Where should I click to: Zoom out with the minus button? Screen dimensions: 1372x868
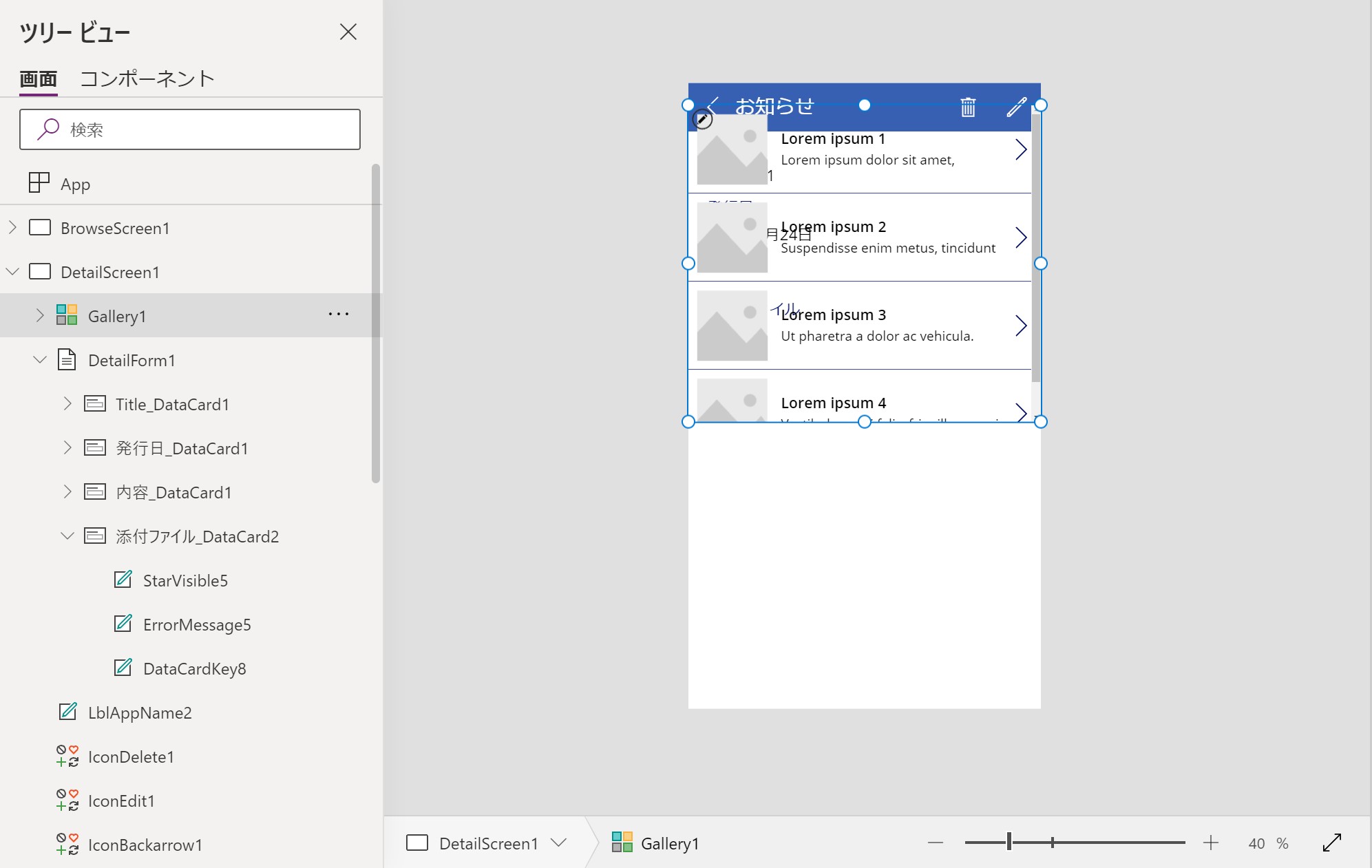pyautogui.click(x=935, y=843)
